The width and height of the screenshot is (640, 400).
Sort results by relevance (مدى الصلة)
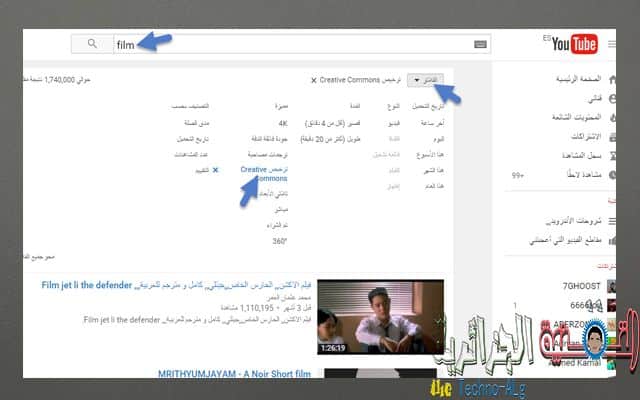point(196,123)
